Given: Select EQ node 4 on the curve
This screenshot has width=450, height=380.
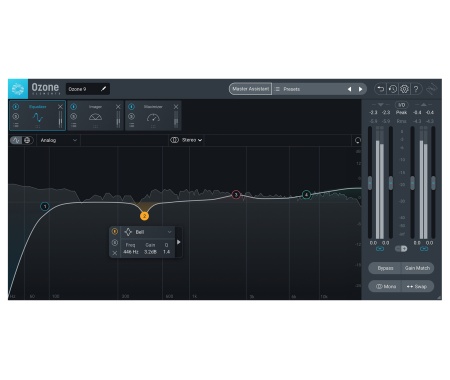Looking at the screenshot, I should 306,194.
